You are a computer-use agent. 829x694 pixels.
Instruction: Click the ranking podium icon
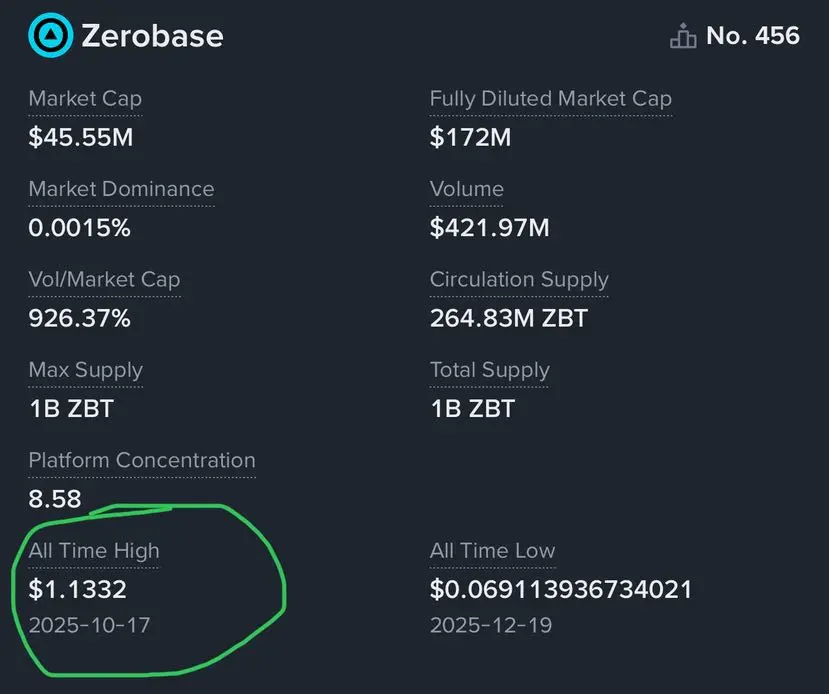pyautogui.click(x=683, y=37)
